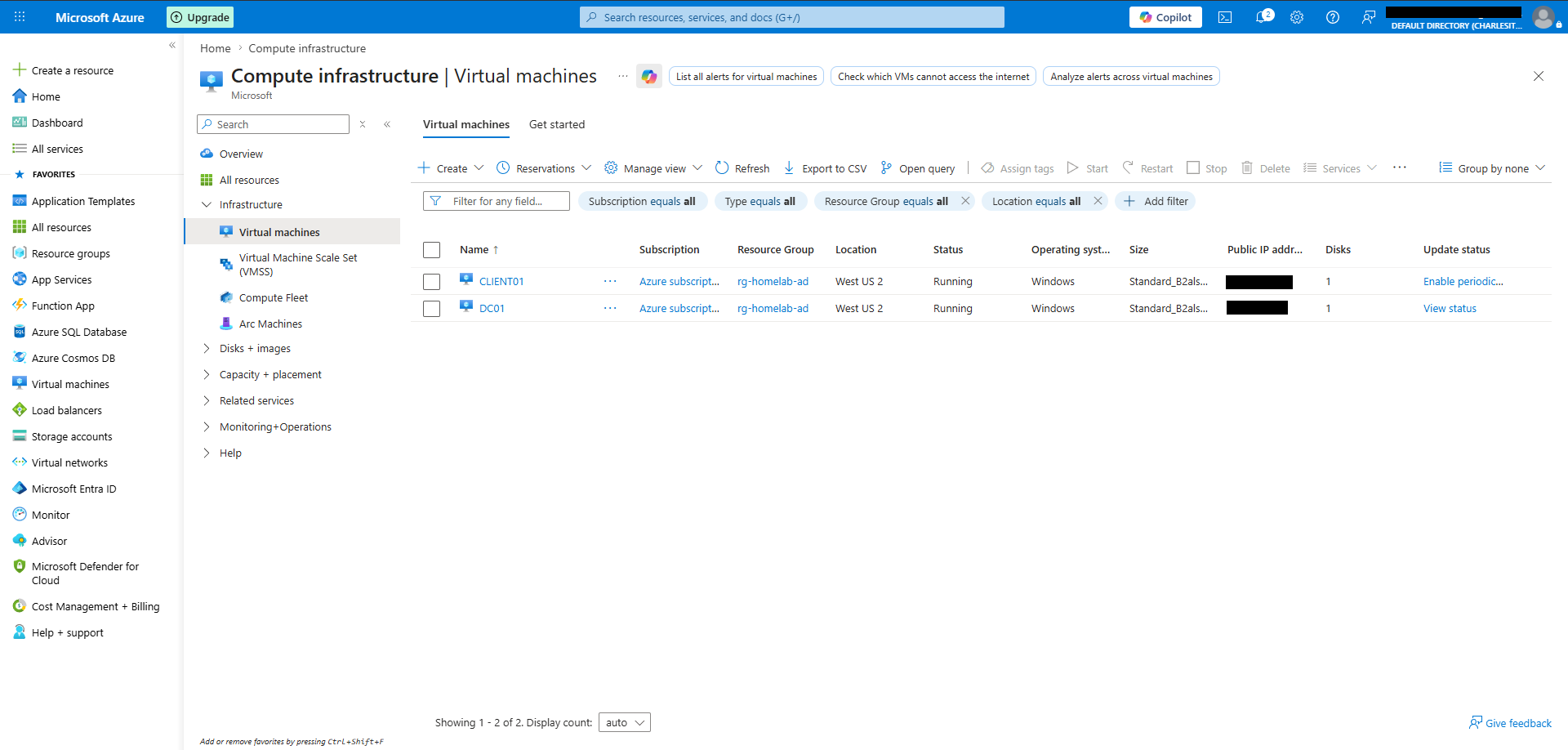Collapse the left portal sidebar

172,45
